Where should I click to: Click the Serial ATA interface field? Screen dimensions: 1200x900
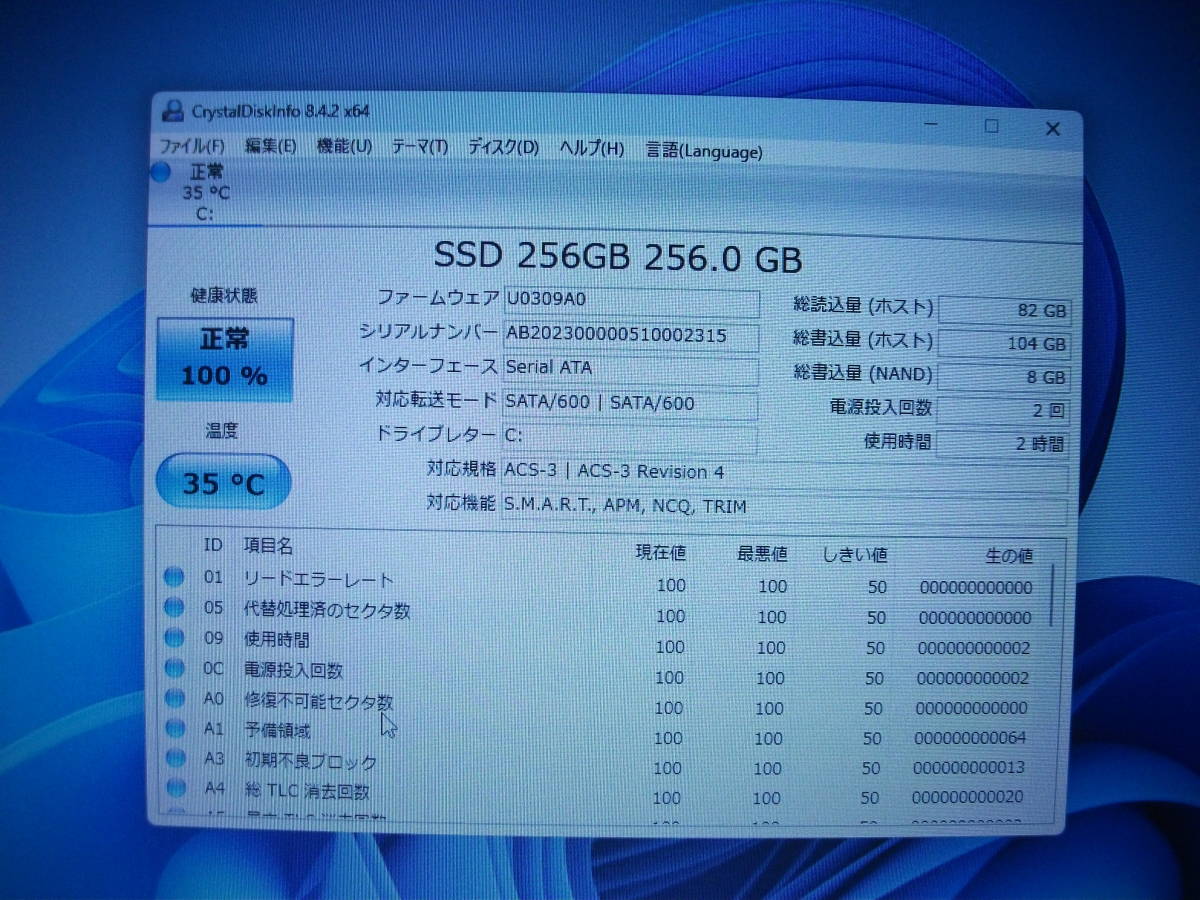point(631,369)
